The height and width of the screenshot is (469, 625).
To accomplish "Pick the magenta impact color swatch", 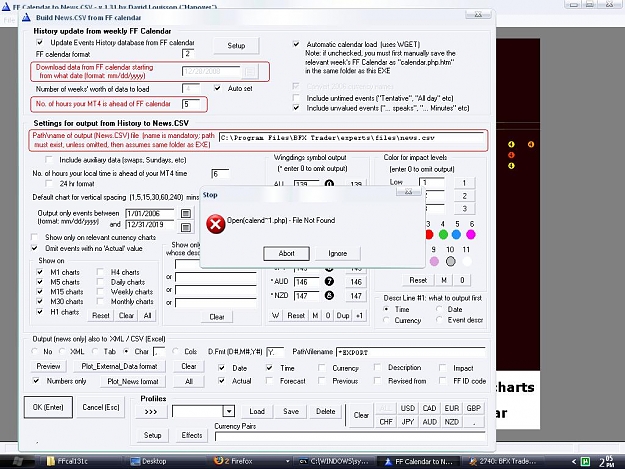I will pyautogui.click(x=471, y=235).
